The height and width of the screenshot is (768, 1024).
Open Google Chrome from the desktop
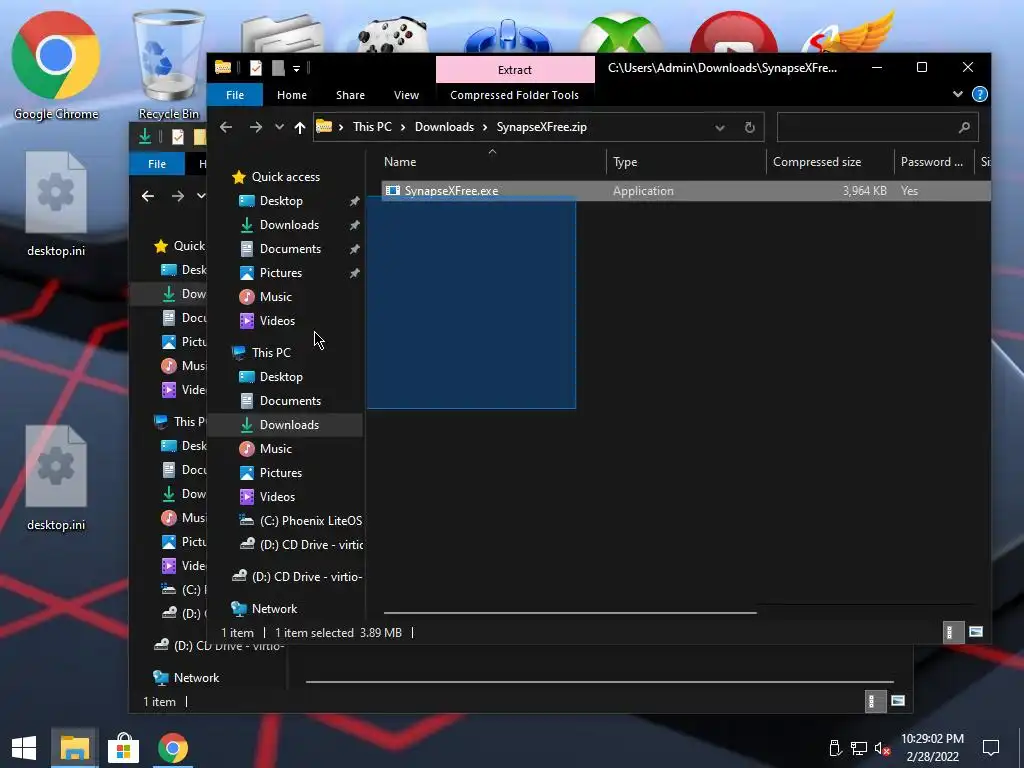pos(56,66)
